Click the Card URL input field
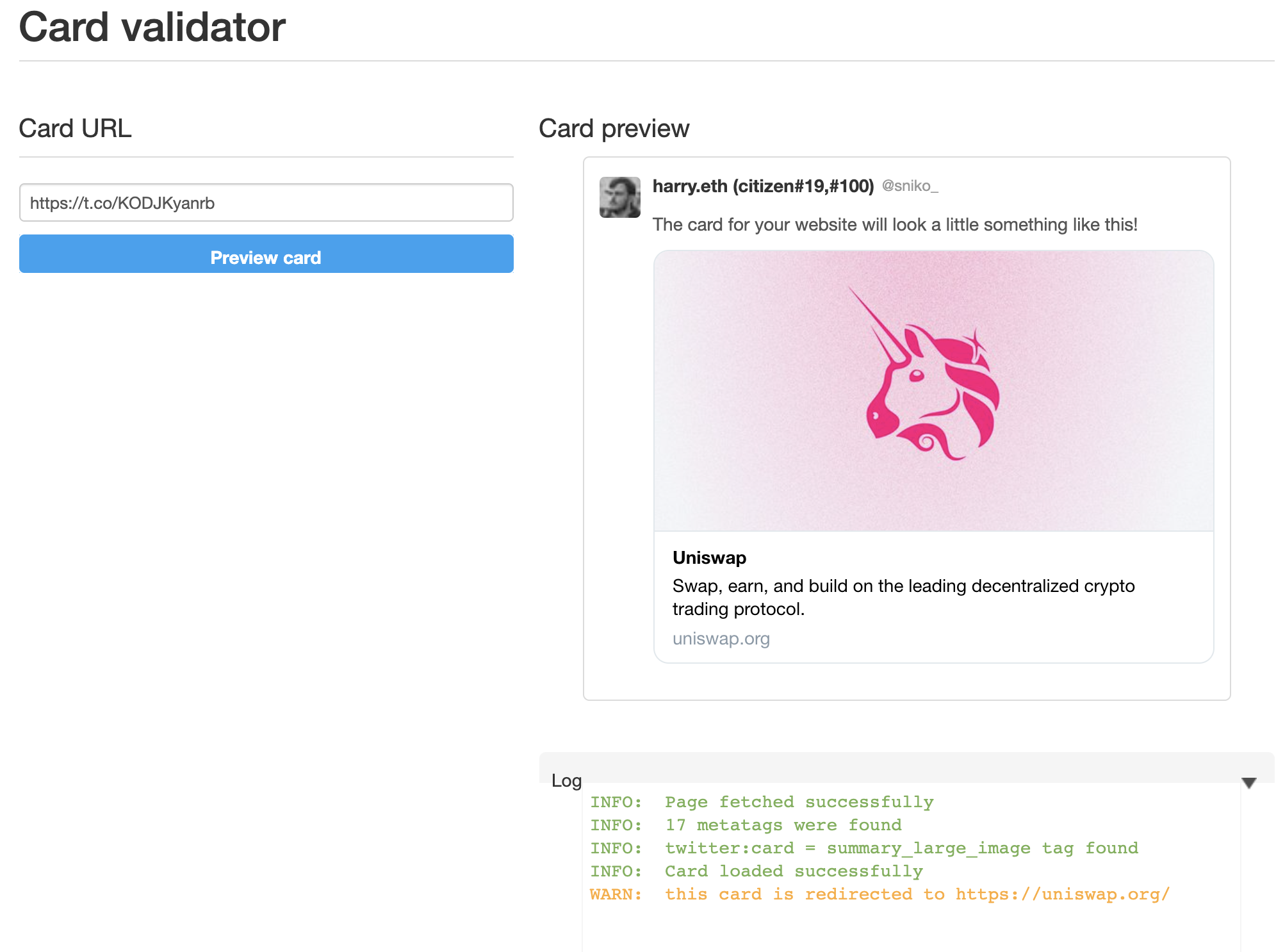Screen dimensions: 1276x952 (x=266, y=202)
